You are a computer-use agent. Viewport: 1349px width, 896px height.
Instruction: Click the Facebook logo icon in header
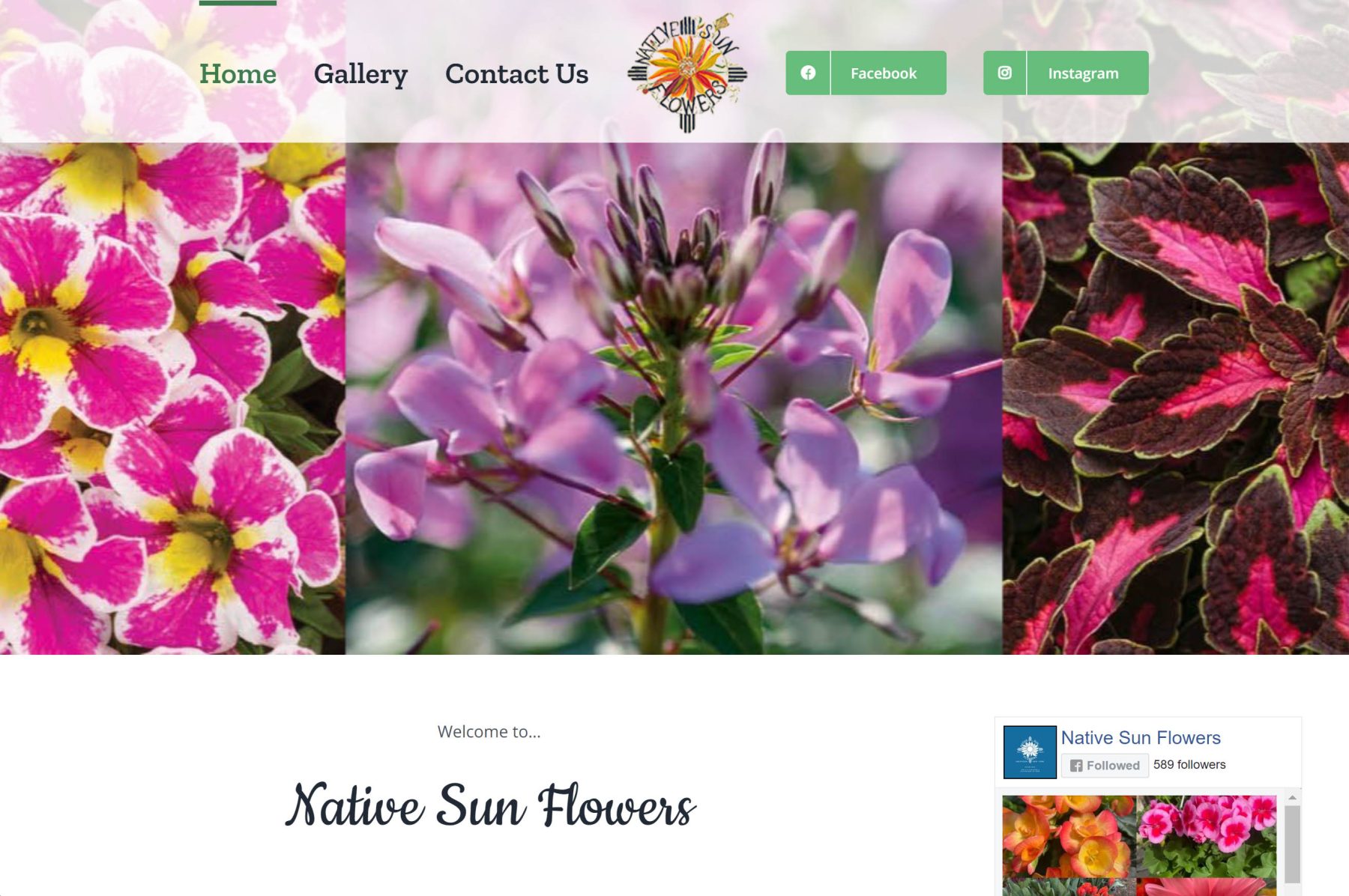808,73
